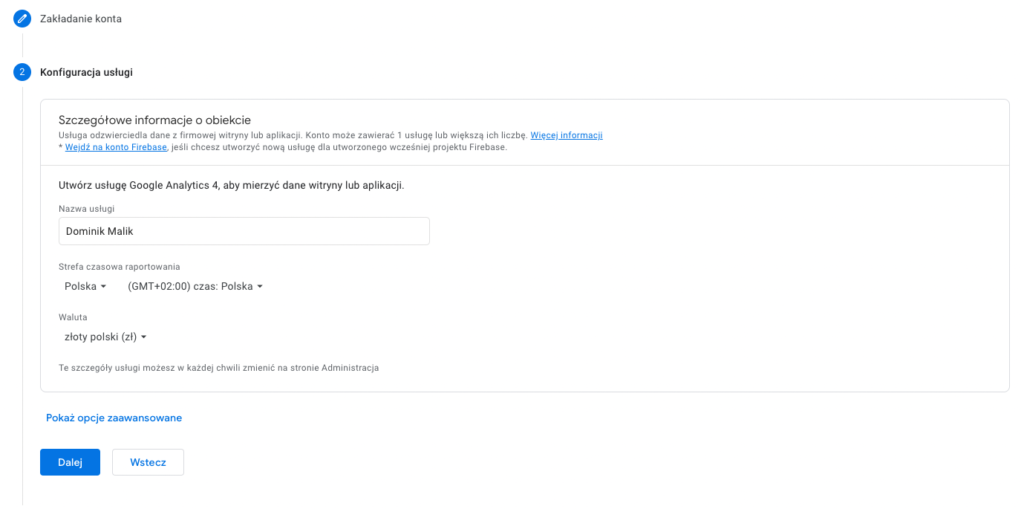Show advanced options via Pokaż opcje zaawansowane

pos(114,418)
